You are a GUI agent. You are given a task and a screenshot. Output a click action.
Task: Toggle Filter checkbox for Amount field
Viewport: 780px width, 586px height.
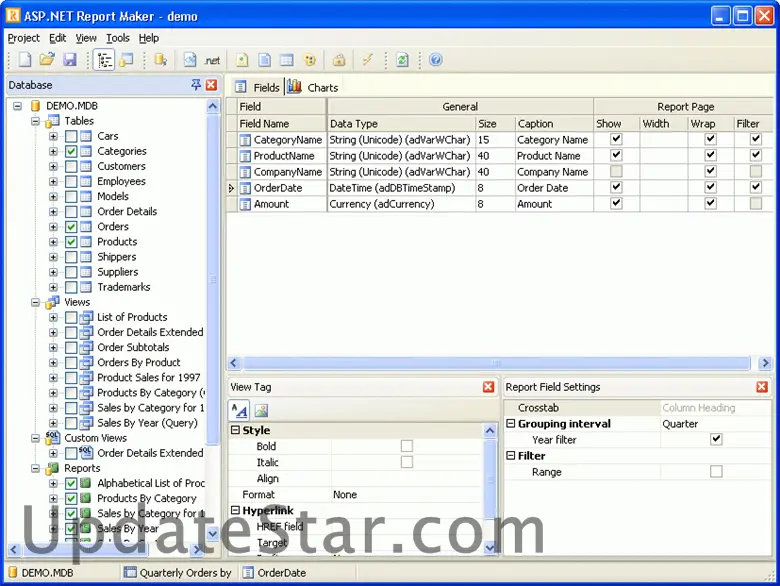[x=756, y=203]
